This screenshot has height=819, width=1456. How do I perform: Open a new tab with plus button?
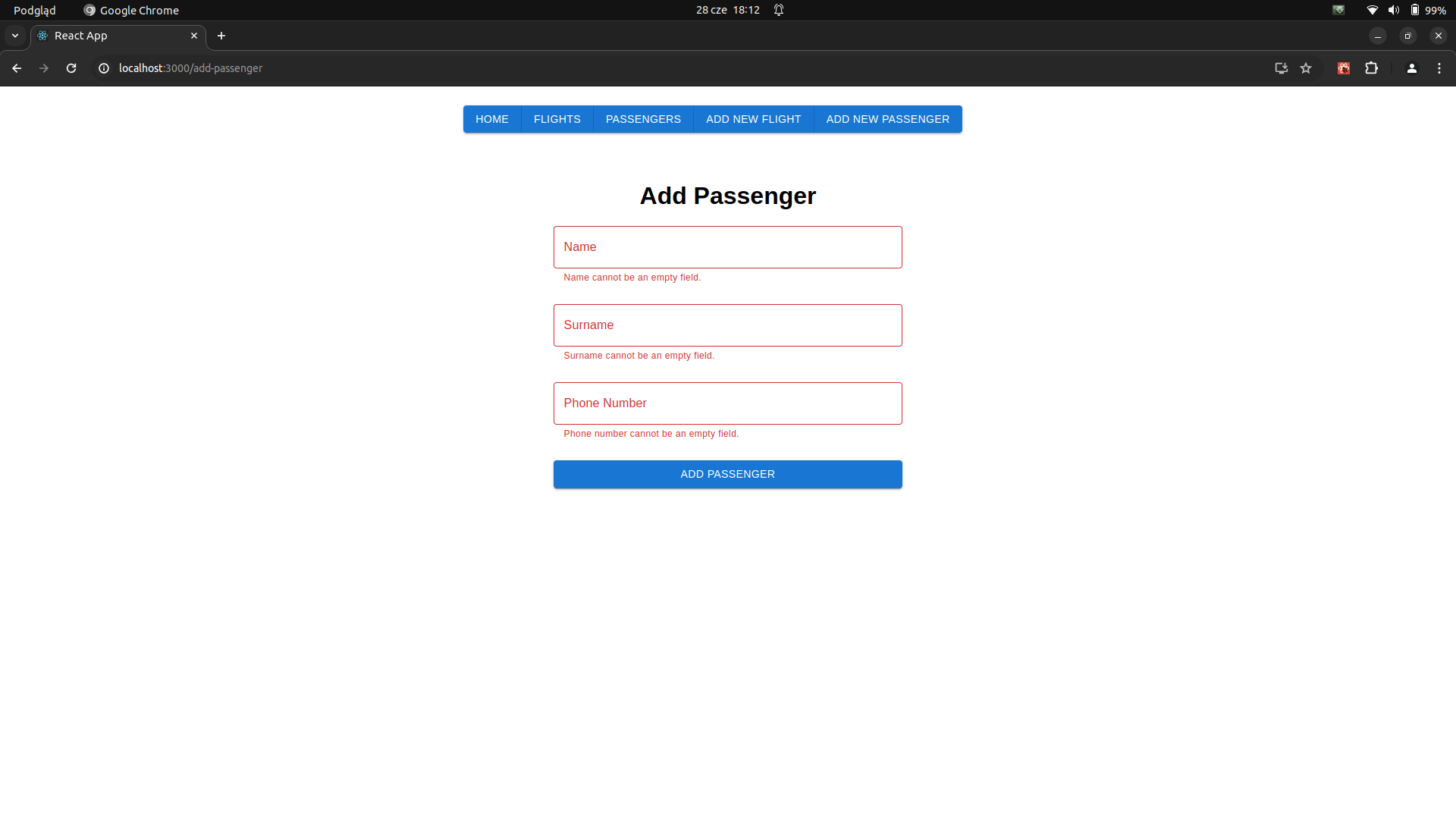tap(221, 36)
